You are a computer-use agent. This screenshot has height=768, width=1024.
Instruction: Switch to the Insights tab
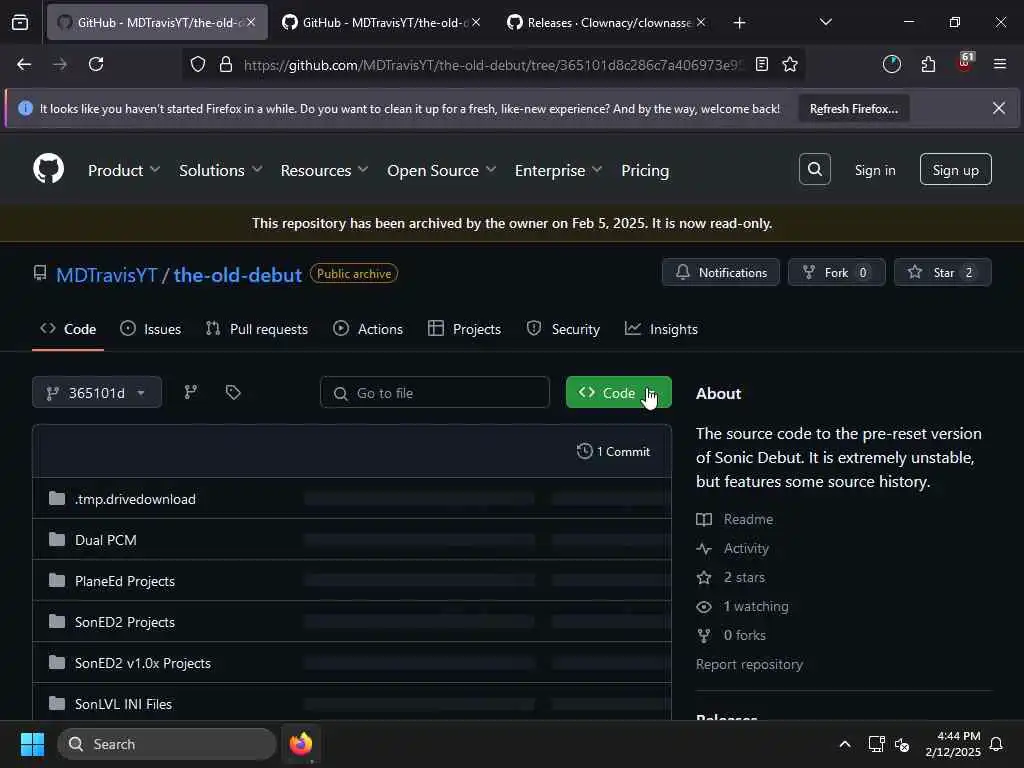(662, 329)
